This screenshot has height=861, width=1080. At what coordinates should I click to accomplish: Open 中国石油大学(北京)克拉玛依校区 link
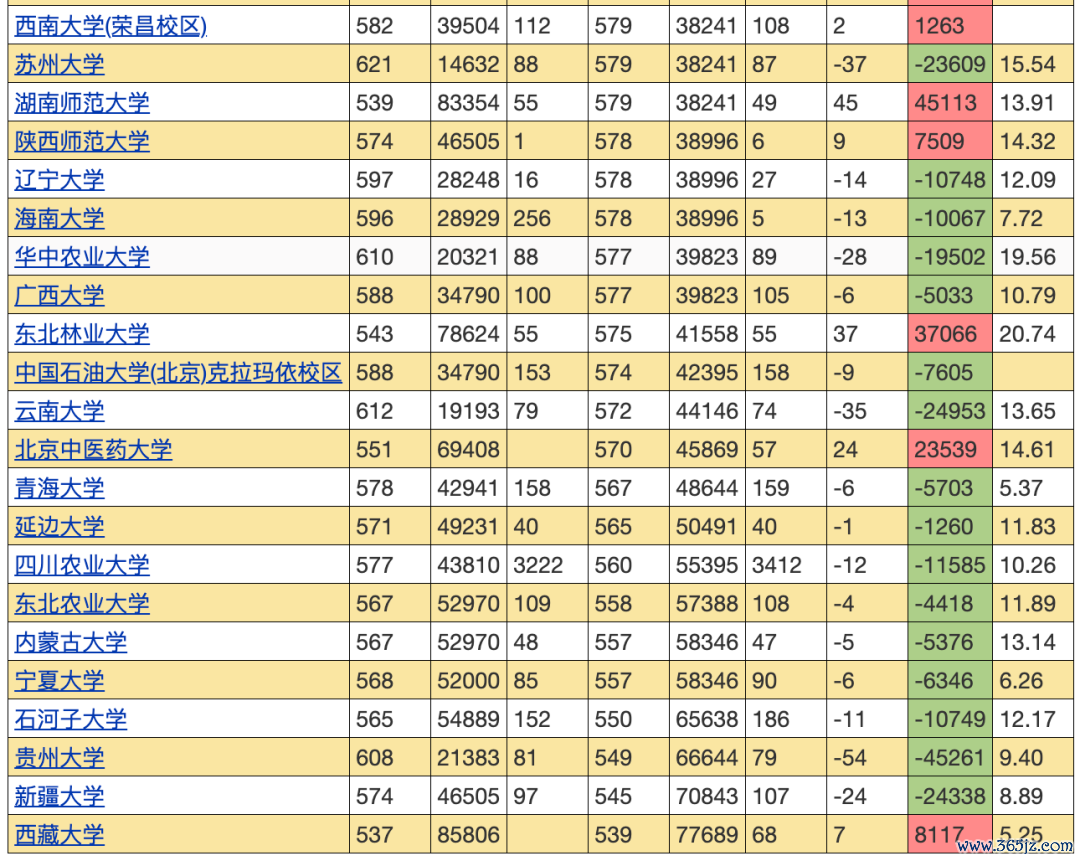(178, 373)
